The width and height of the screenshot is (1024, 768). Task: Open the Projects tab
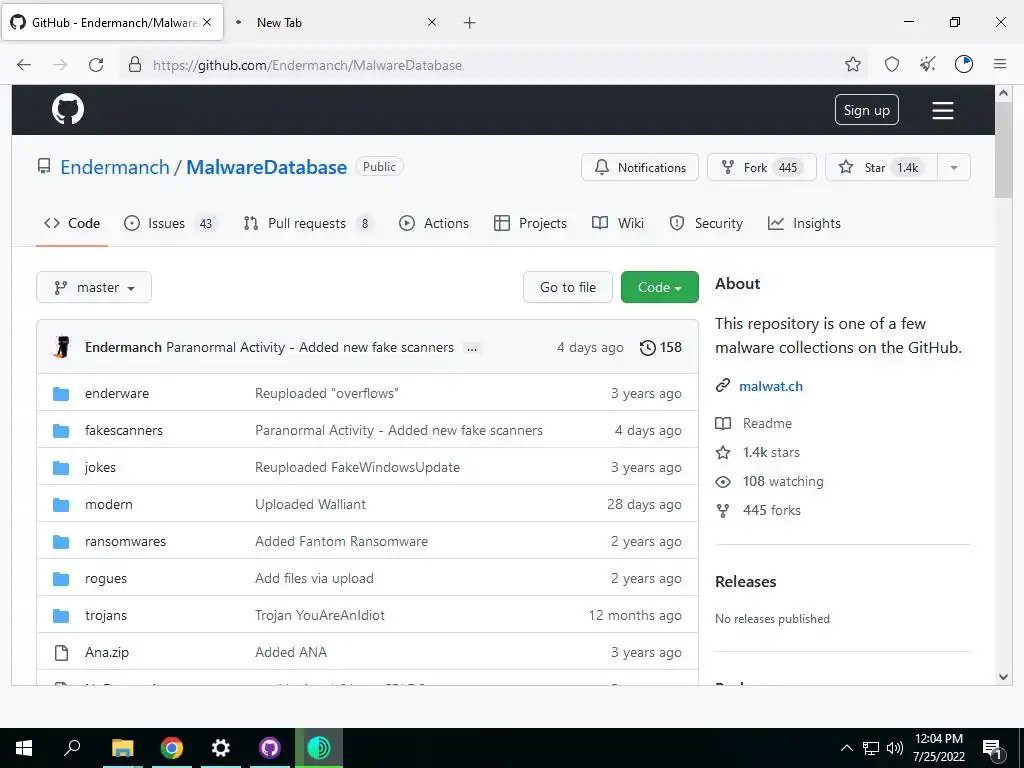coord(530,223)
